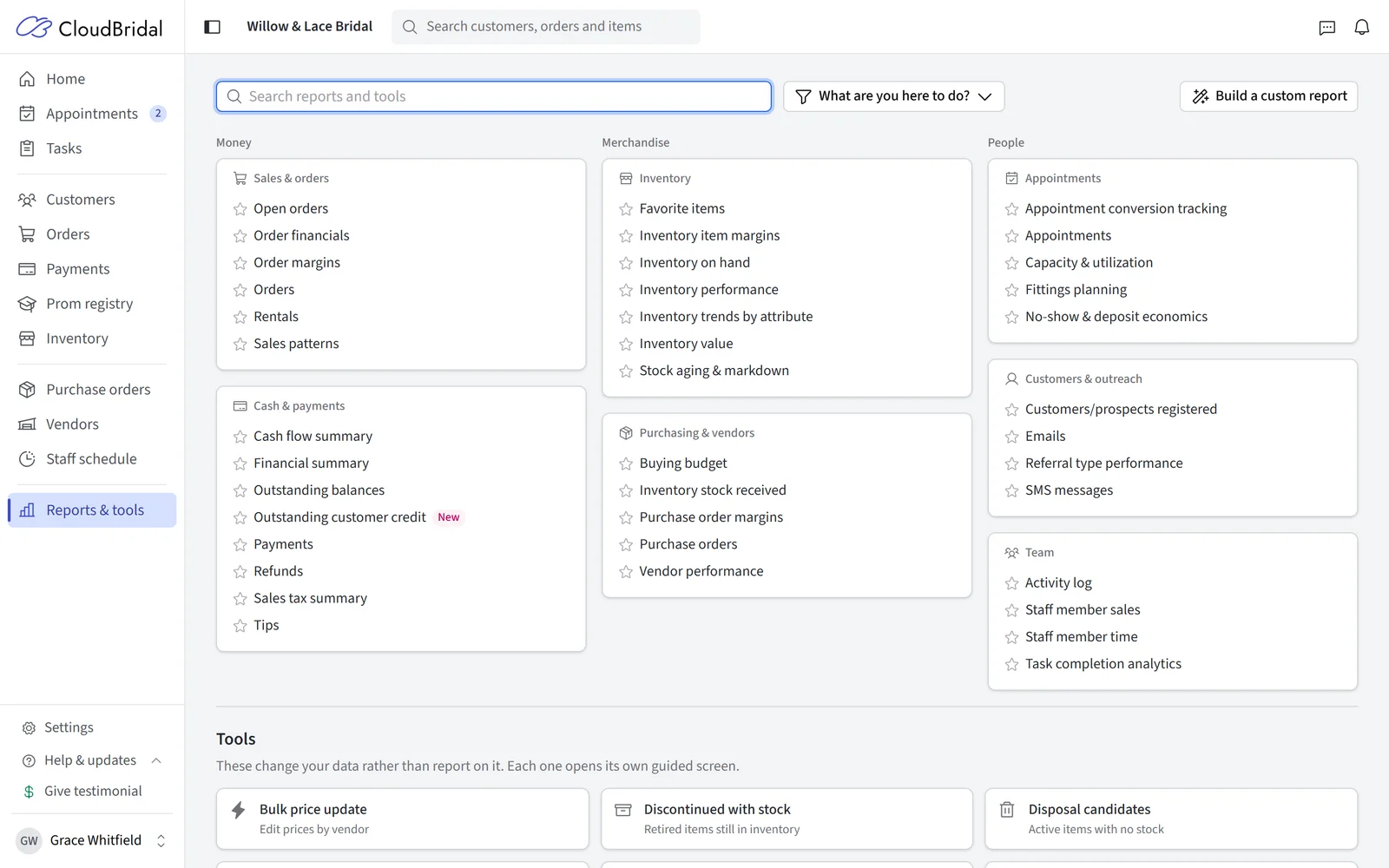Open the Stock aging & markdown report
This screenshot has height=868, width=1389.
click(714, 371)
